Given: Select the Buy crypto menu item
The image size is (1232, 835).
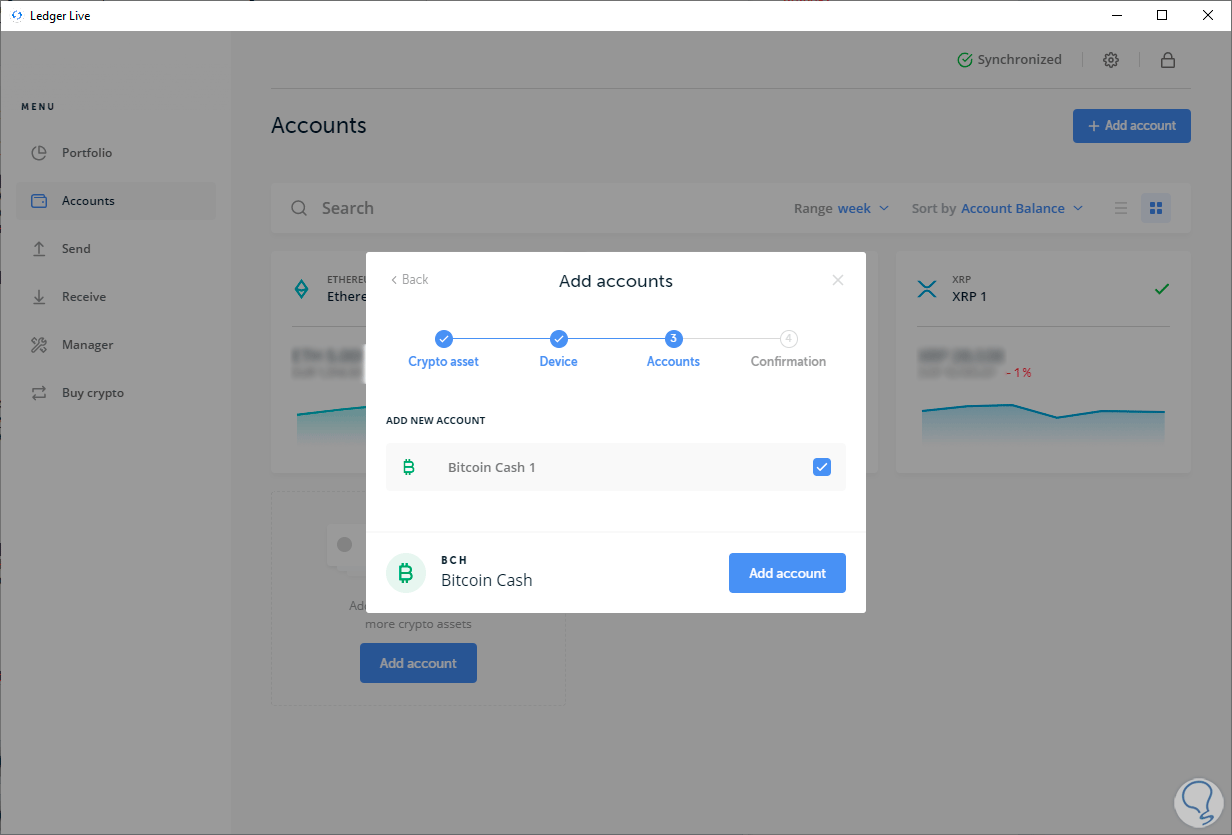Looking at the screenshot, I should [x=116, y=393].
